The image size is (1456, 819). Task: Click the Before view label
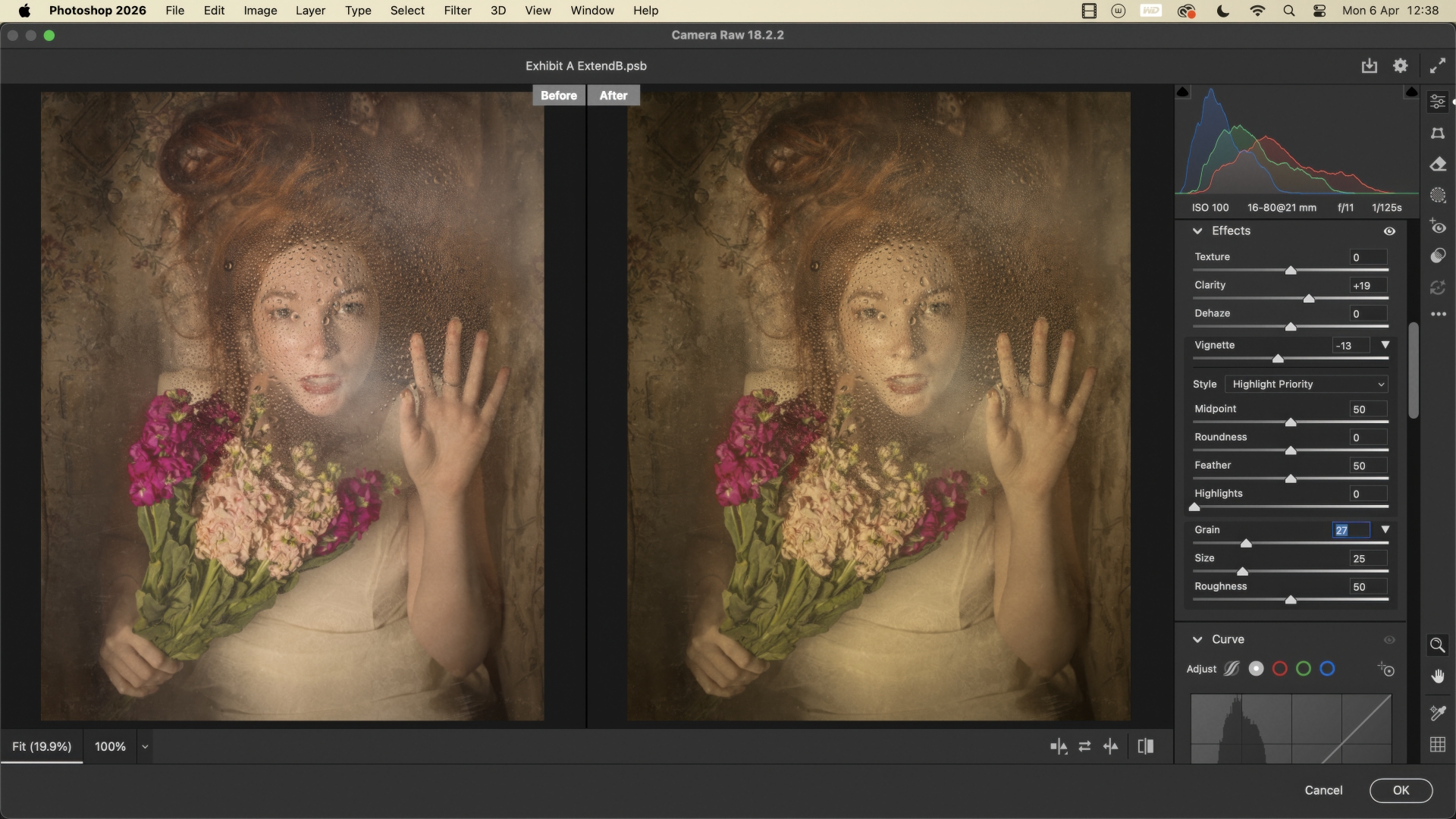pos(559,96)
